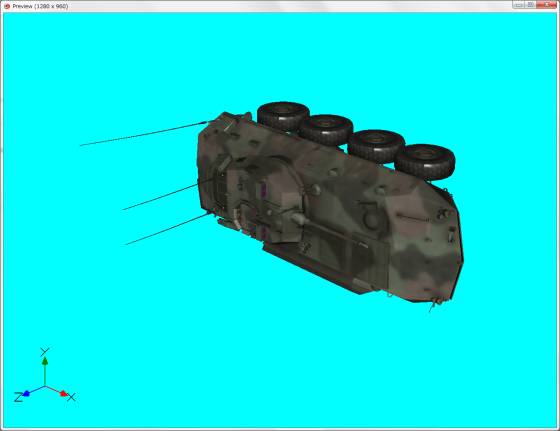The image size is (560, 431).
Task: Click the "Preview (1280 x 960)" title text
Action: (x=40, y=6)
